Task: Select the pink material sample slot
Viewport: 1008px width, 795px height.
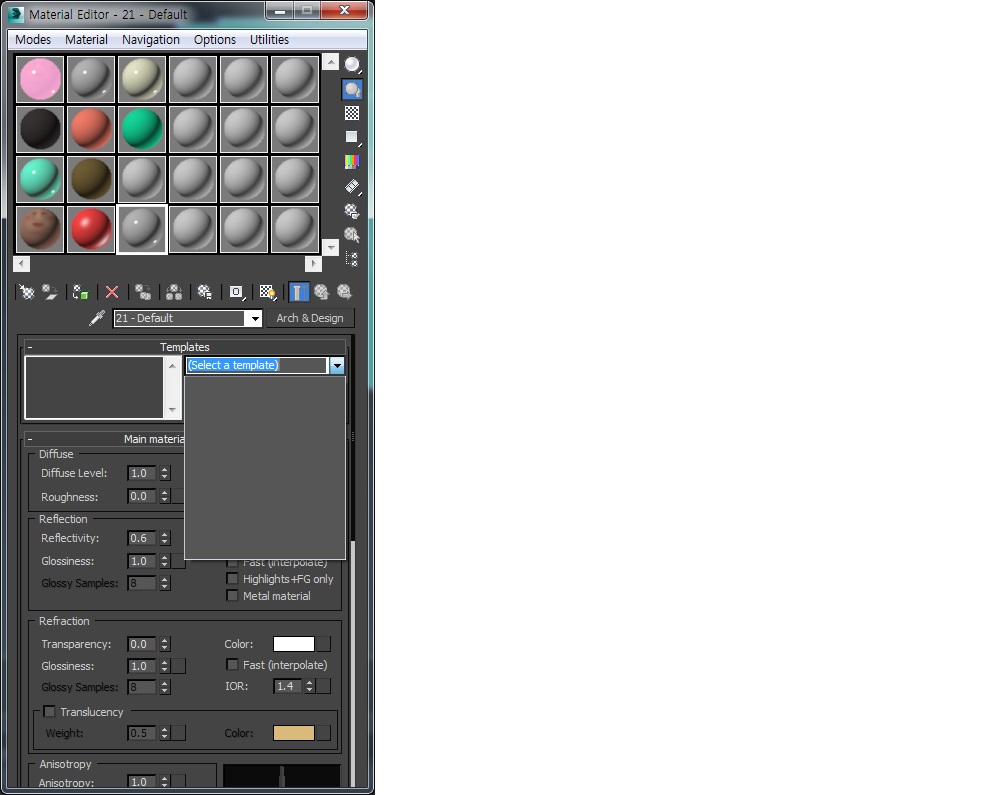Action: 40,79
